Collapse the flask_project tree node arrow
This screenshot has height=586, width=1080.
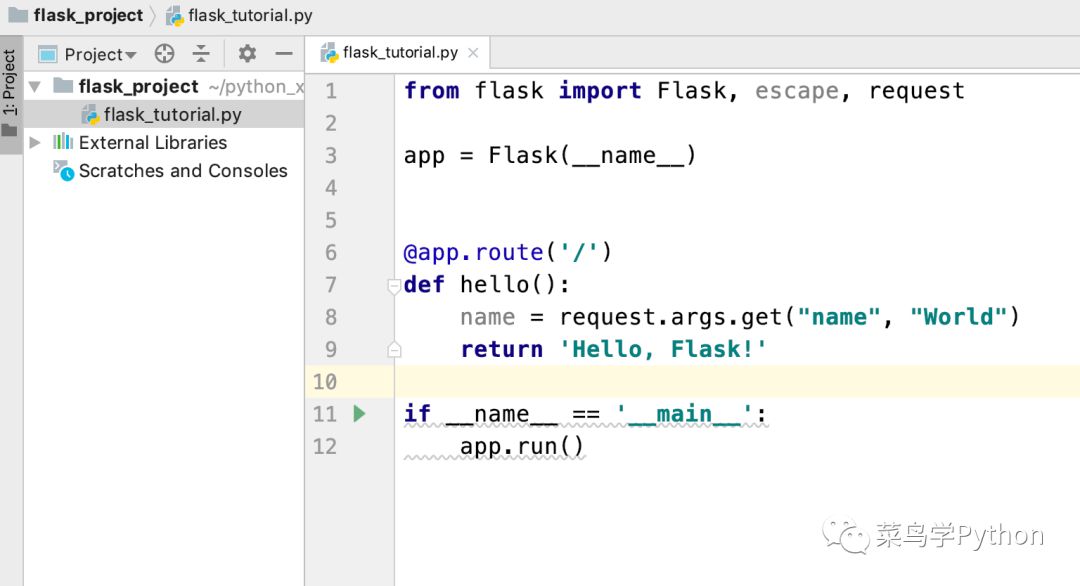click(x=35, y=87)
